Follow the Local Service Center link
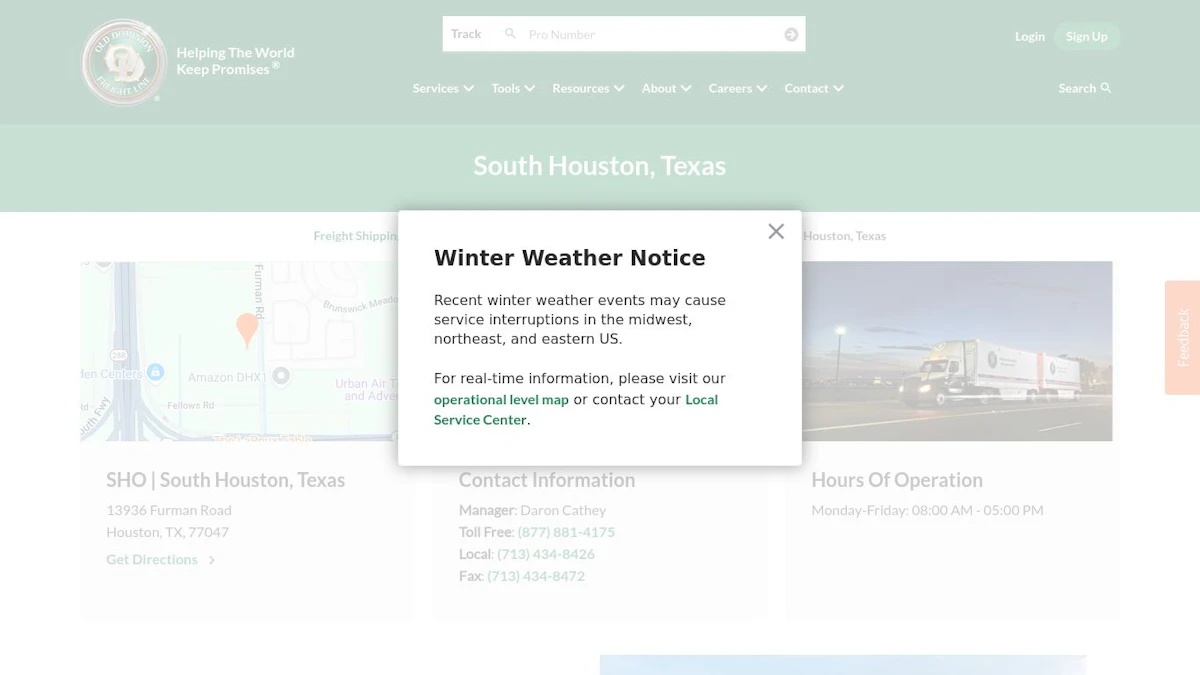The height and width of the screenshot is (675, 1200). click(x=576, y=409)
